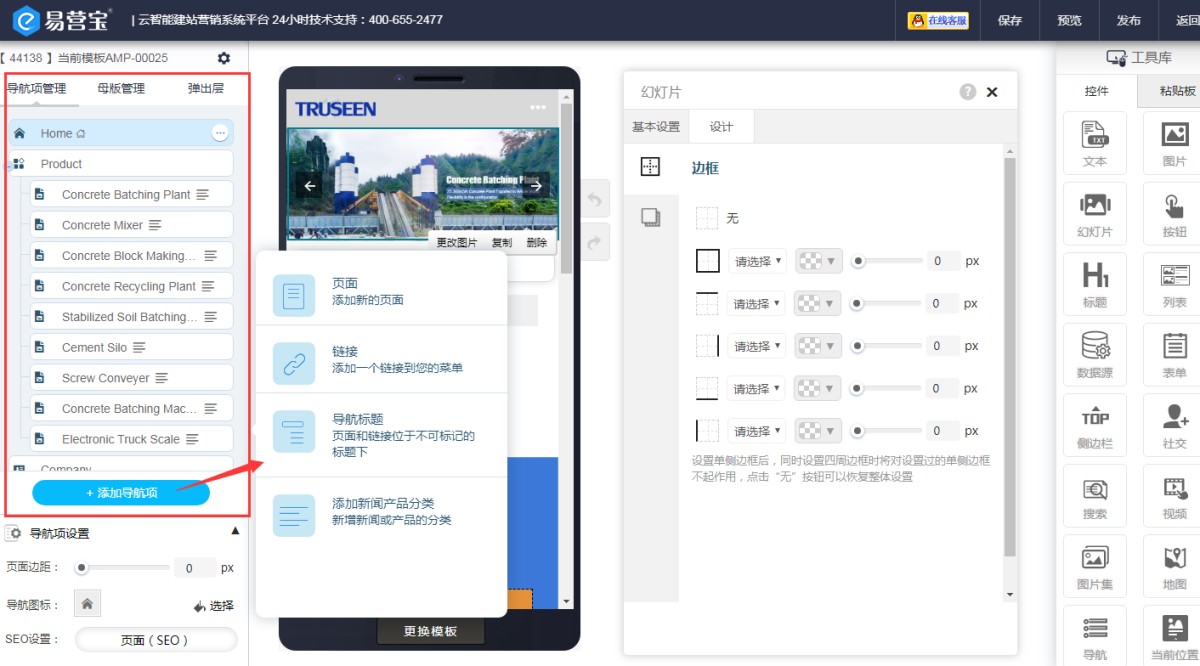Open the first border color picker dropdown
This screenshot has width=1200, height=666.
point(818,261)
